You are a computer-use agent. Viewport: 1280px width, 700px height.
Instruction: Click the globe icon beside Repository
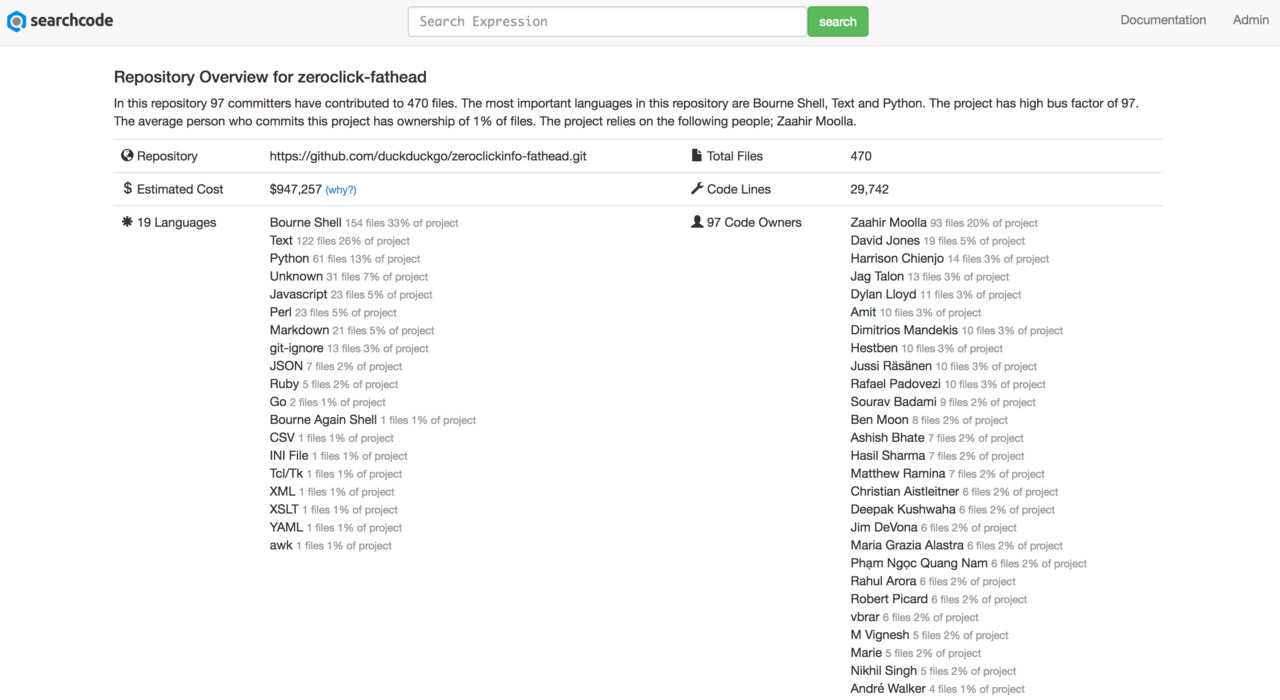pos(127,156)
